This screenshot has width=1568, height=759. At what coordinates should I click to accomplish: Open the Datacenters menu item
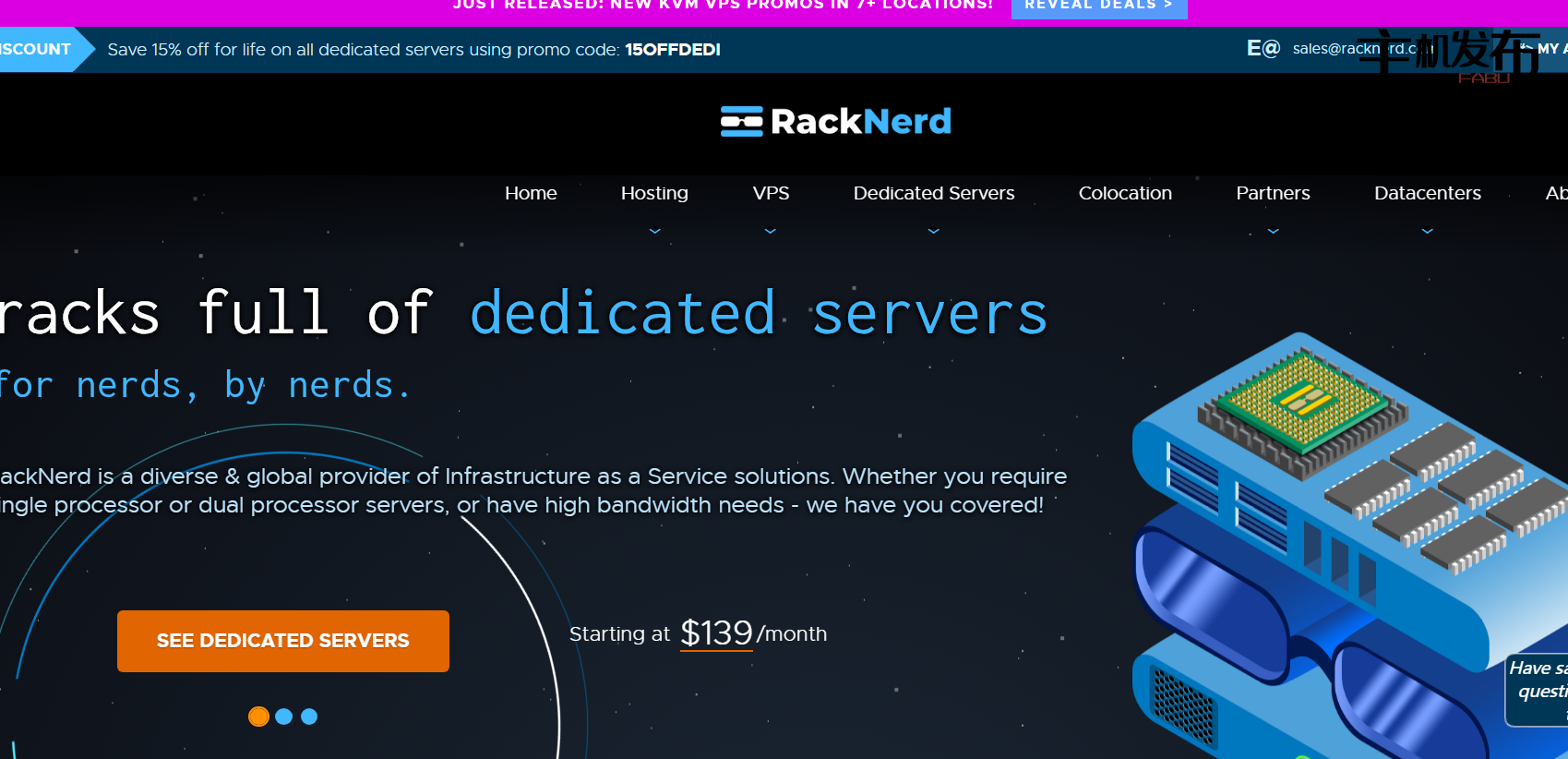coord(1428,193)
